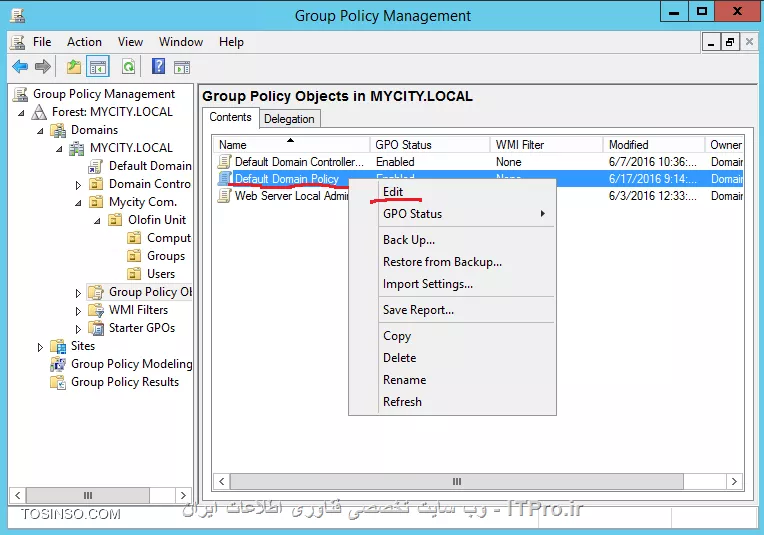The image size is (764, 535).
Task: Open the Window menu
Action: tap(181, 42)
